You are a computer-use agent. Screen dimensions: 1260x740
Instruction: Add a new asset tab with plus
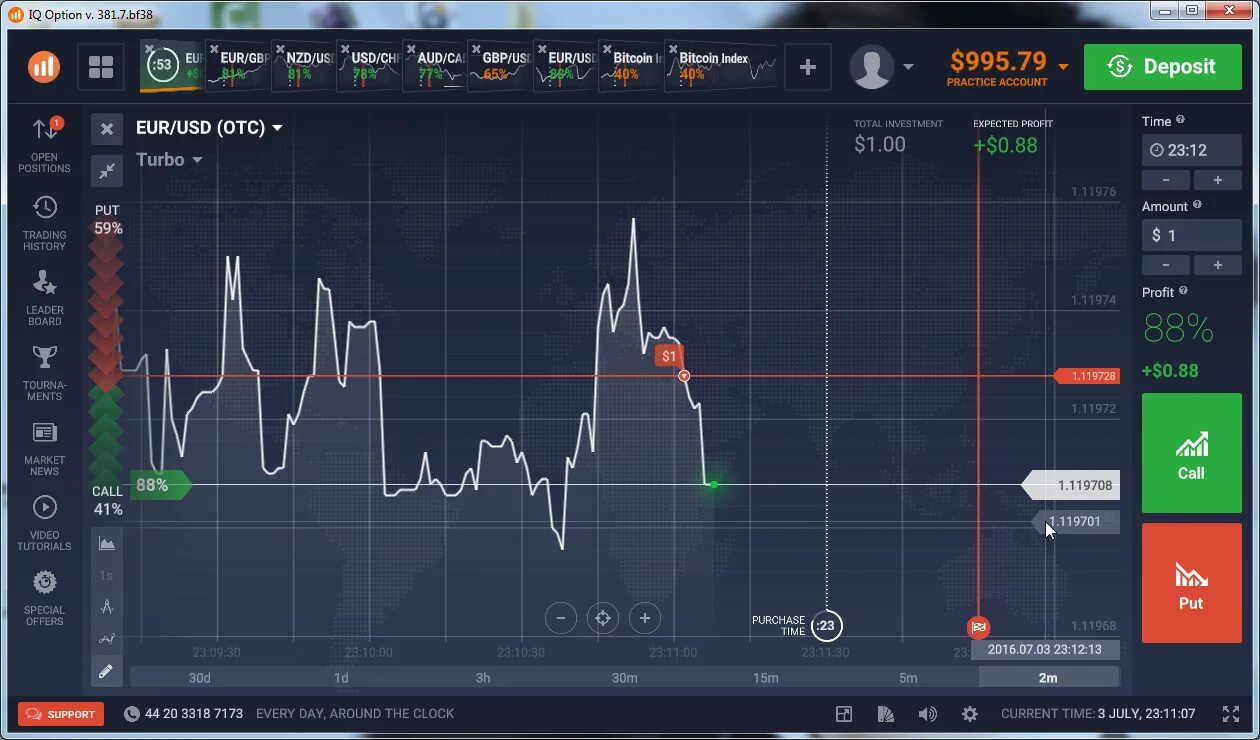click(x=808, y=67)
